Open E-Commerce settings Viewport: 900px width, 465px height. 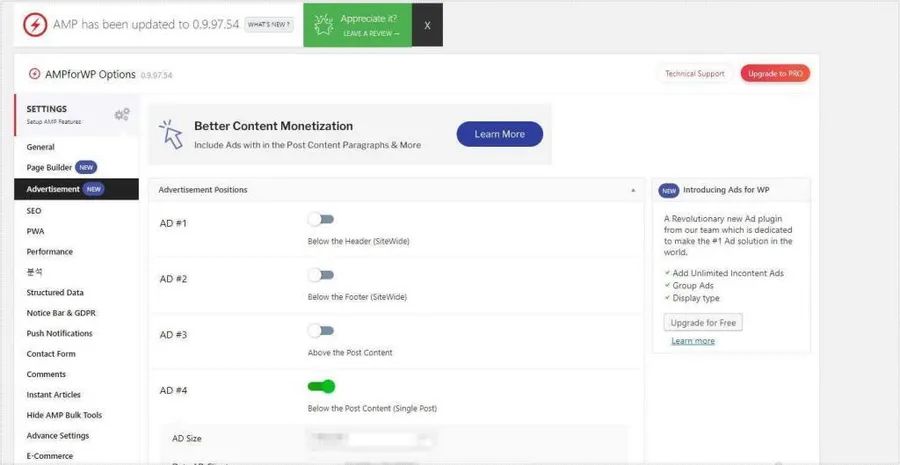(x=49, y=456)
